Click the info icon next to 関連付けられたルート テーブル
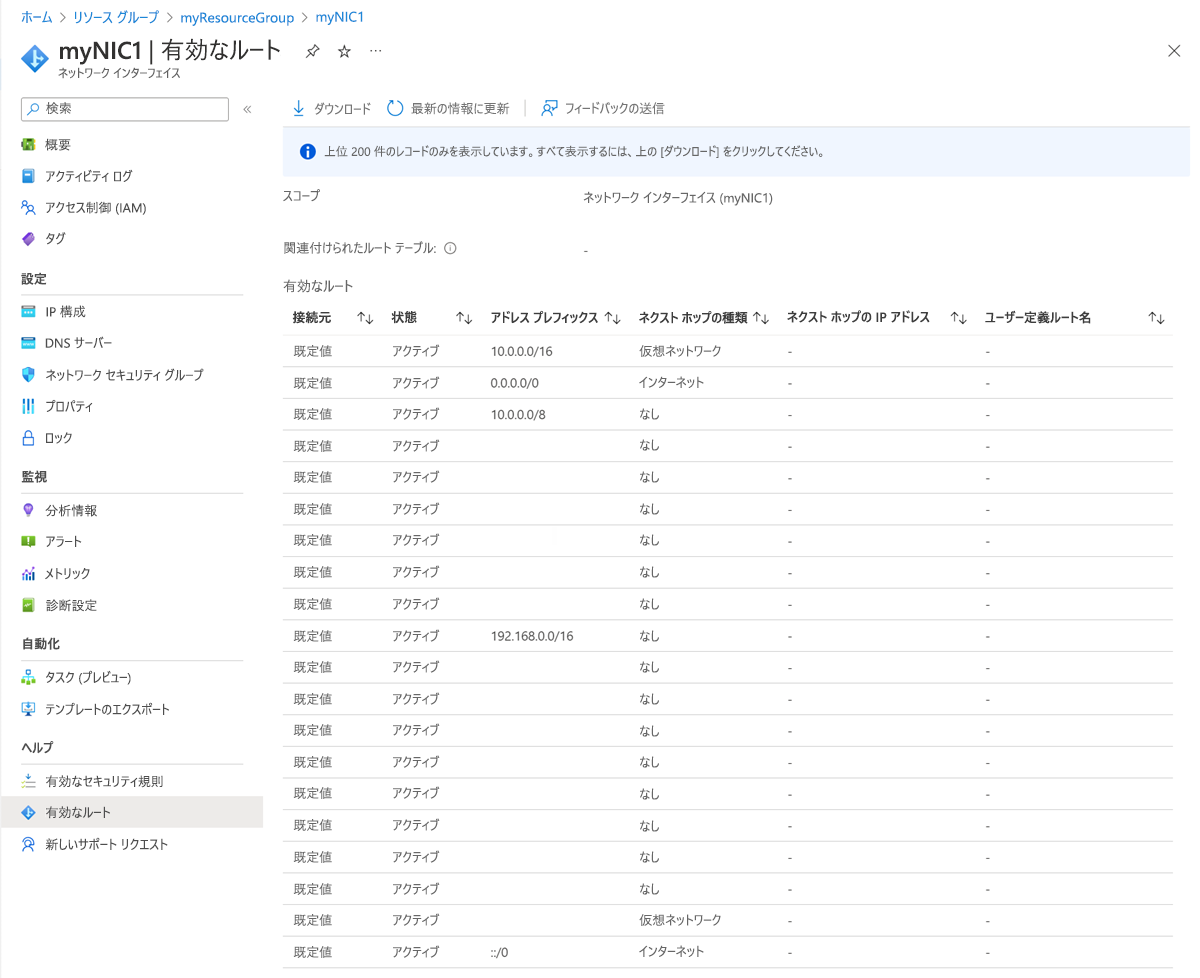This screenshot has height=978, width=1200. point(450,248)
